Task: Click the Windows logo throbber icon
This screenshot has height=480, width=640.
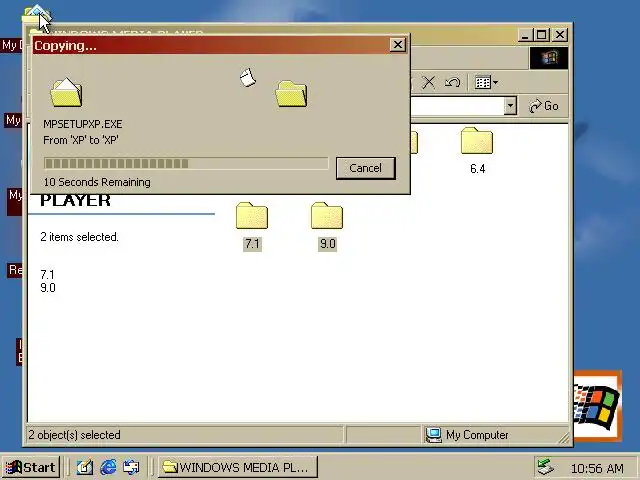Action: click(x=549, y=58)
